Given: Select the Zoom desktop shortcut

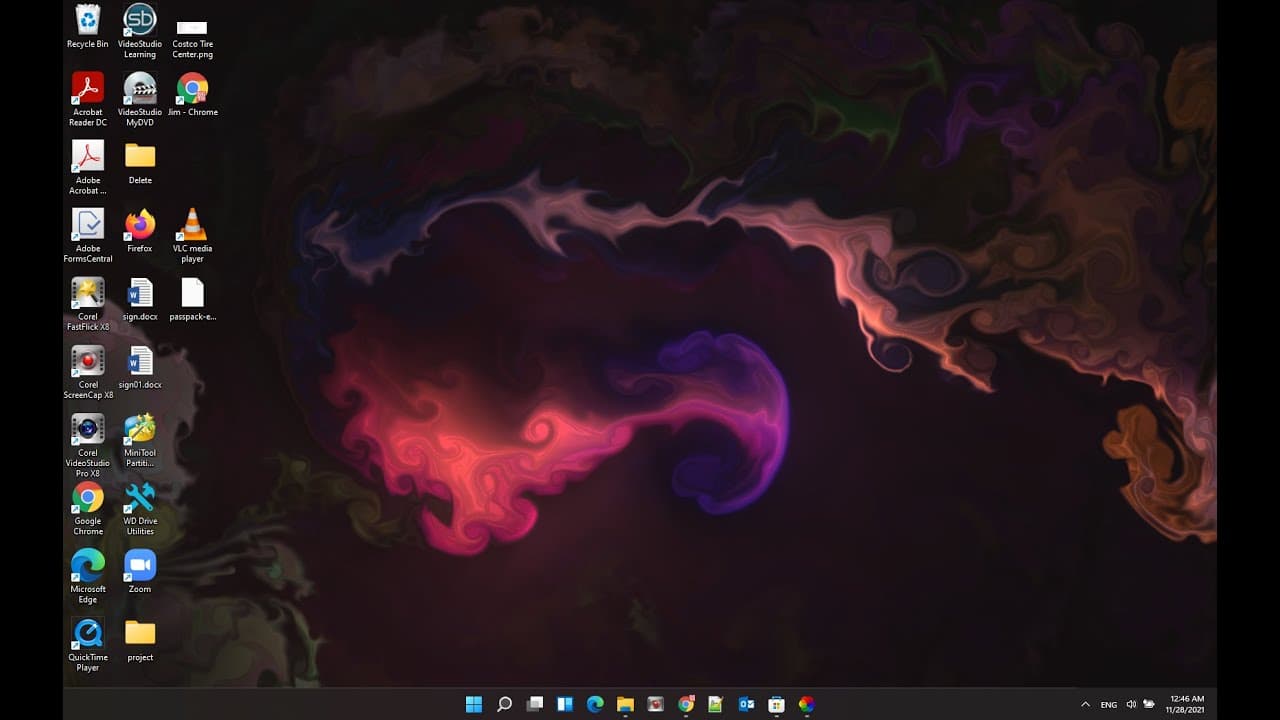Looking at the screenshot, I should pos(140,571).
